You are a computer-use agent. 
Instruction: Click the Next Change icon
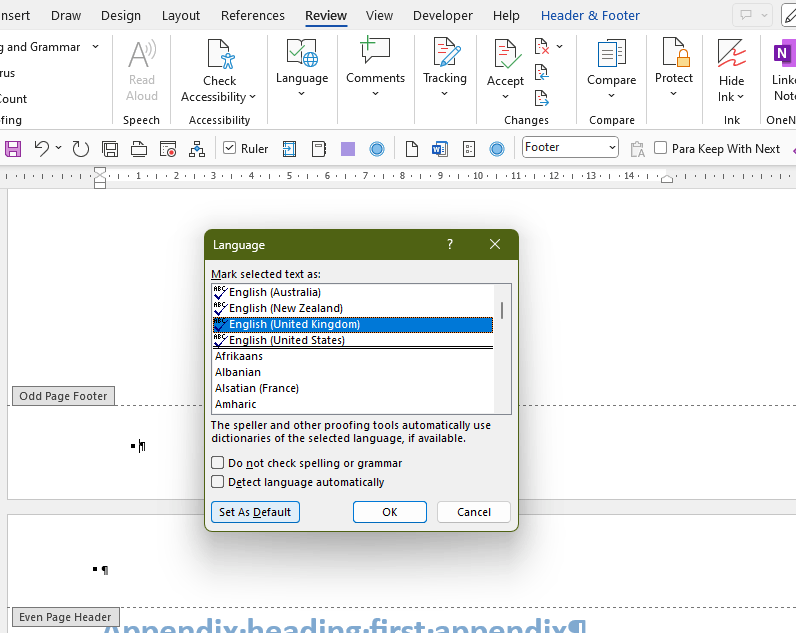tap(542, 98)
